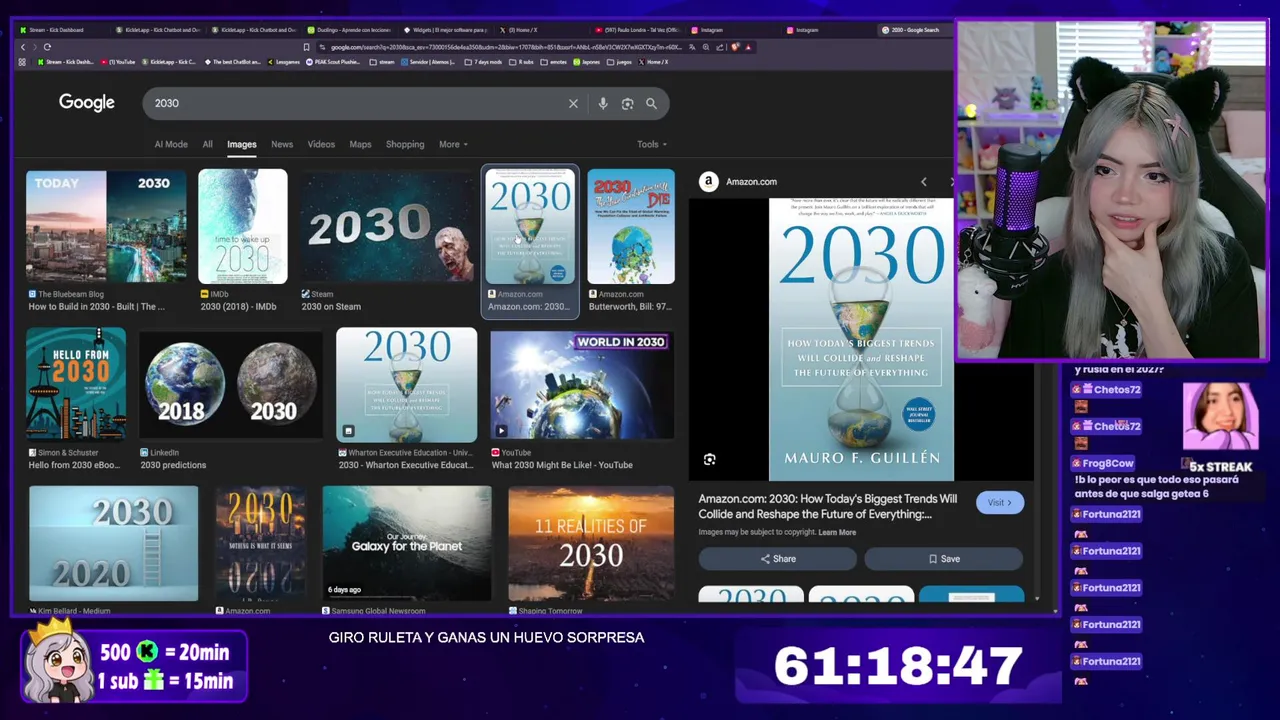Open the Shopping tab
The width and height of the screenshot is (1280, 720).
pyautogui.click(x=405, y=144)
